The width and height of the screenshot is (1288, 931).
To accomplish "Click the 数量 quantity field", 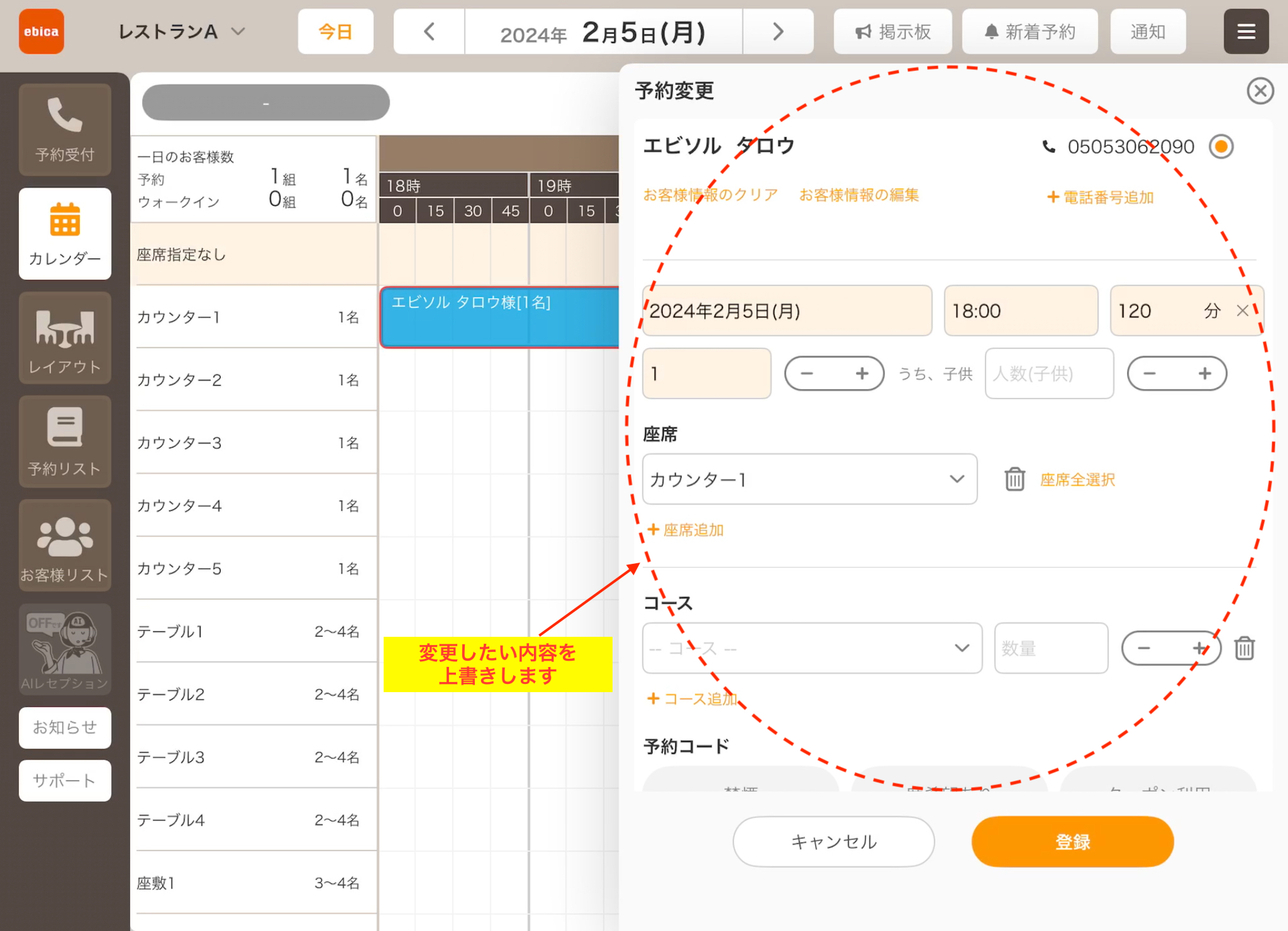I will [1051, 648].
